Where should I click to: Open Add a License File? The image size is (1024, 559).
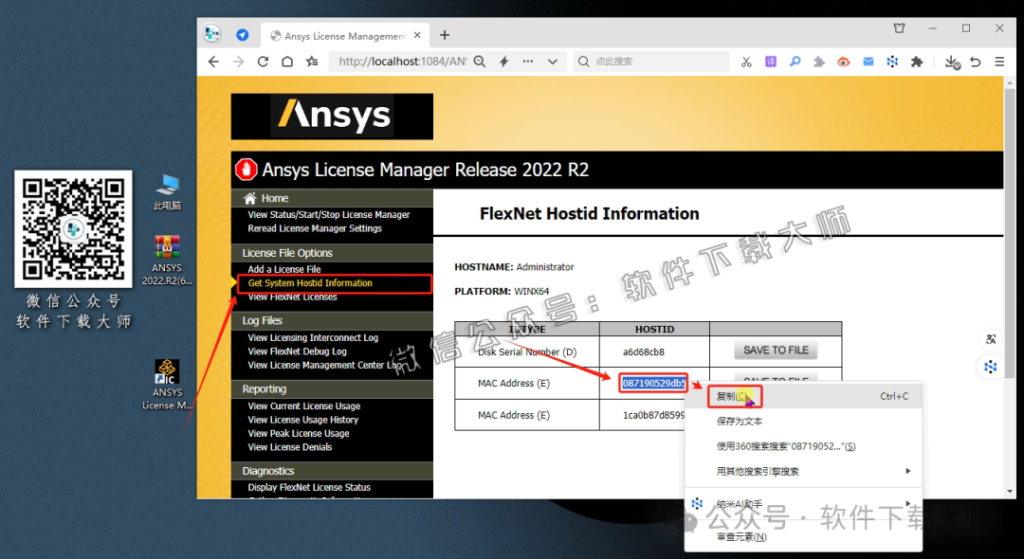click(x=284, y=269)
